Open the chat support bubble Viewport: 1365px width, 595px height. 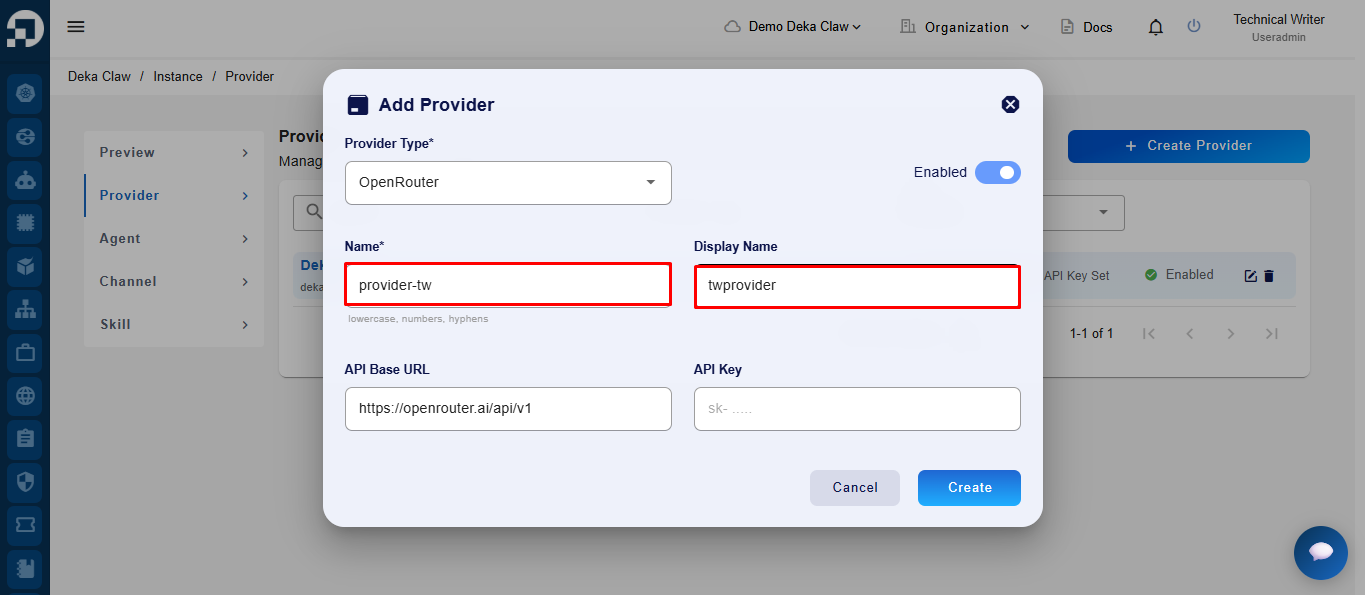[1321, 553]
